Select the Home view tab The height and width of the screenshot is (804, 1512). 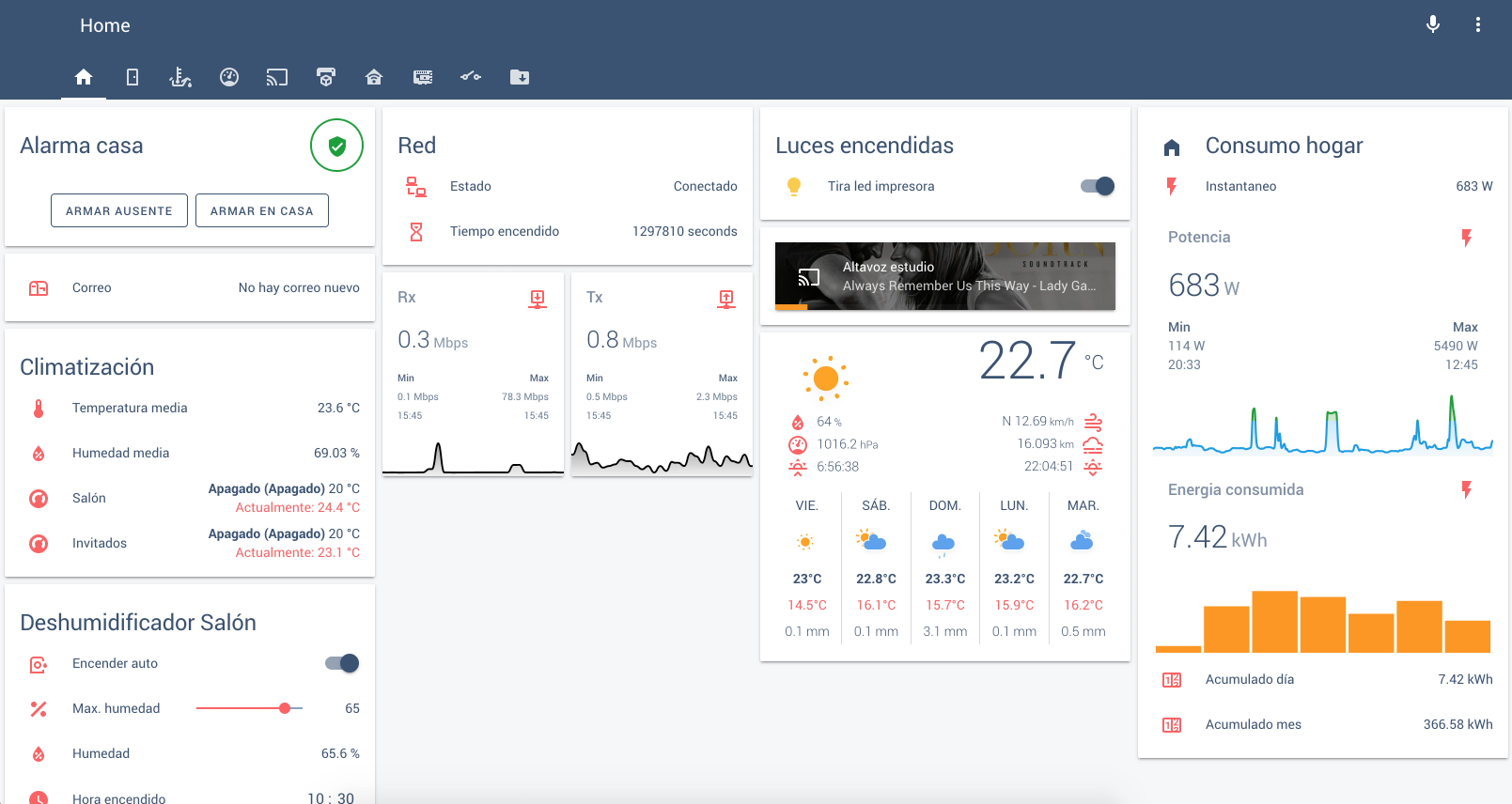pyautogui.click(x=84, y=77)
